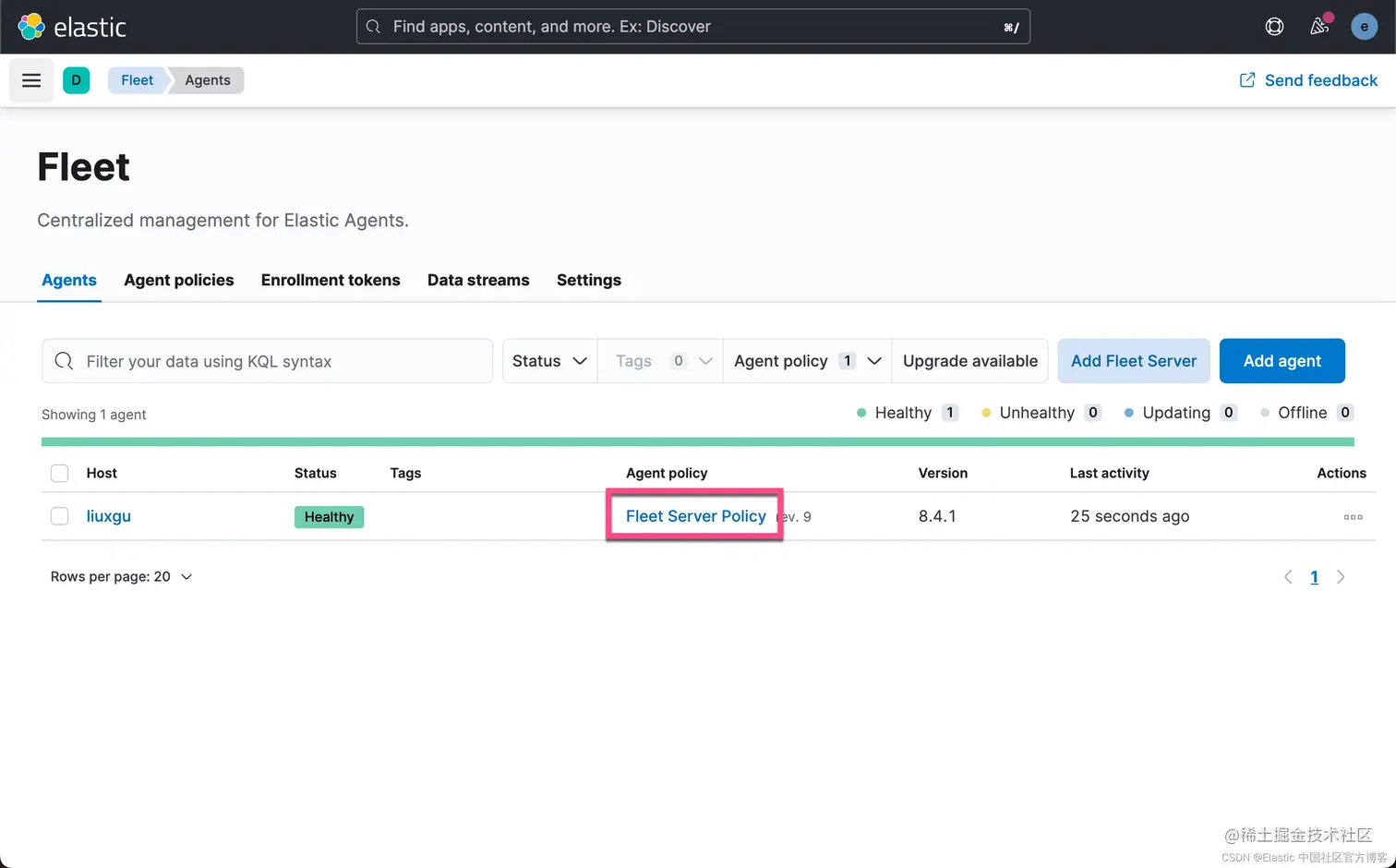Switch to the Agent policies tab
Screen dimensions: 1396x868
(179, 280)
